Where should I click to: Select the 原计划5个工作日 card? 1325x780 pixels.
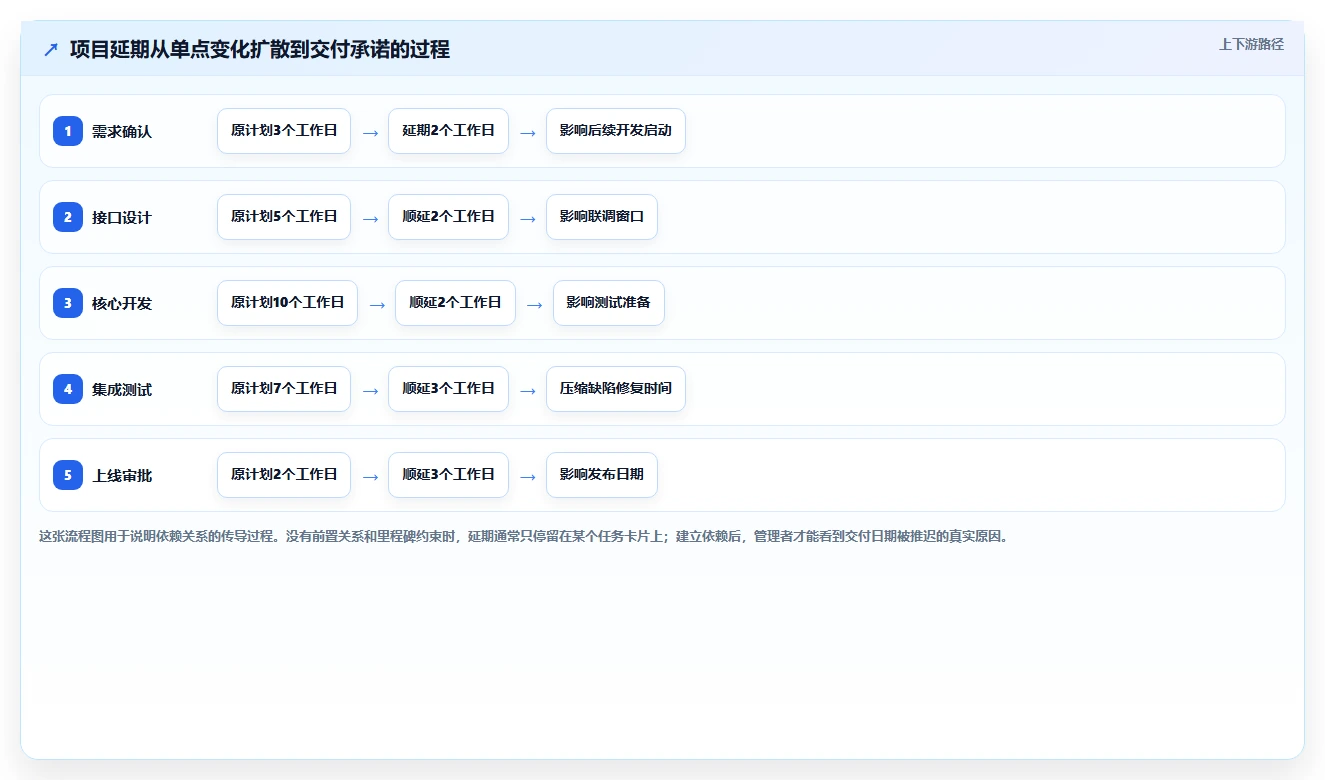284,217
